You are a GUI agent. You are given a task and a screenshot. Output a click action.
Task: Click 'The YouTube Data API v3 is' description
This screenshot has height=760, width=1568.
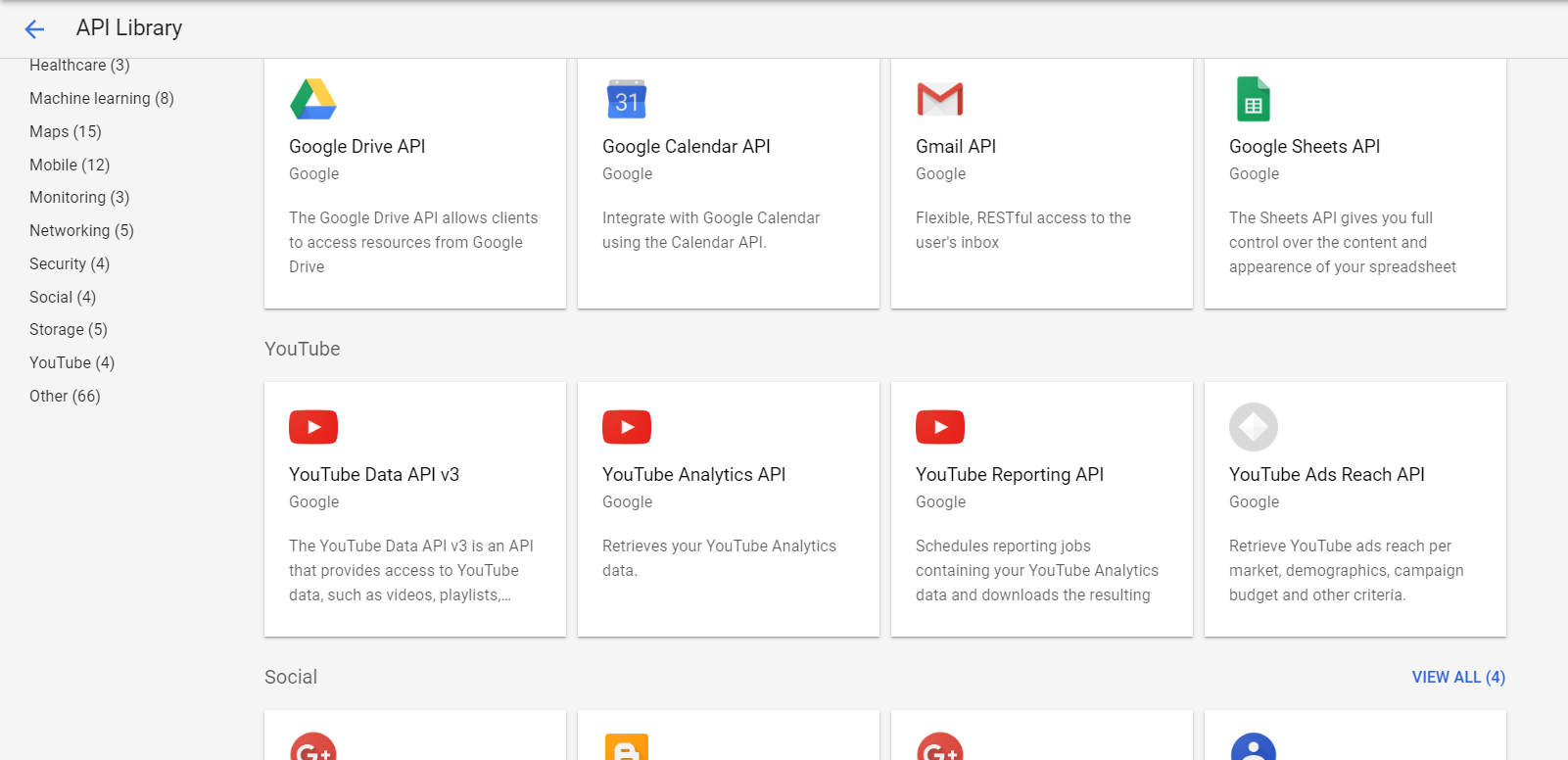(410, 570)
